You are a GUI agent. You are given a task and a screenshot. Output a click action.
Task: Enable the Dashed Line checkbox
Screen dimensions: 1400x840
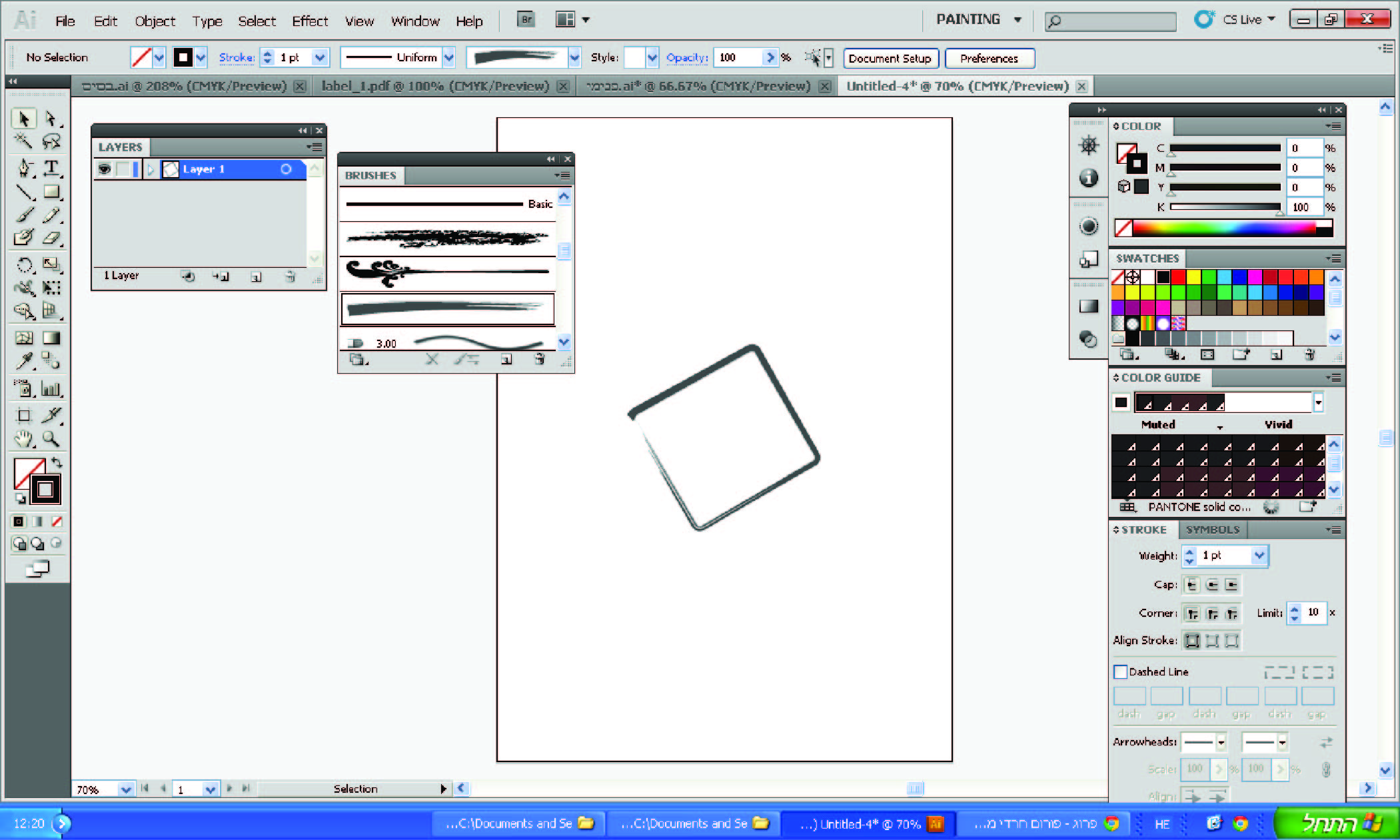[1121, 671]
